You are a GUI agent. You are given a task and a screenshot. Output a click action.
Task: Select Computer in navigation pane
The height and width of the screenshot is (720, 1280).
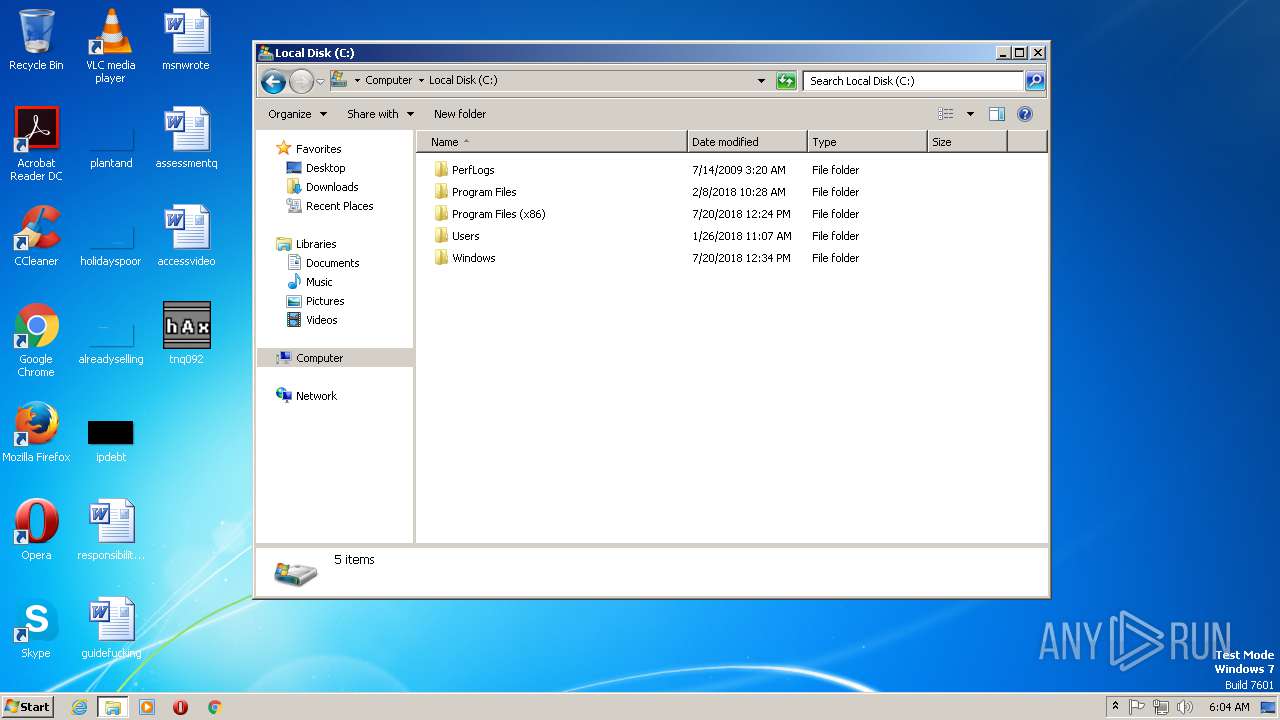coord(319,358)
